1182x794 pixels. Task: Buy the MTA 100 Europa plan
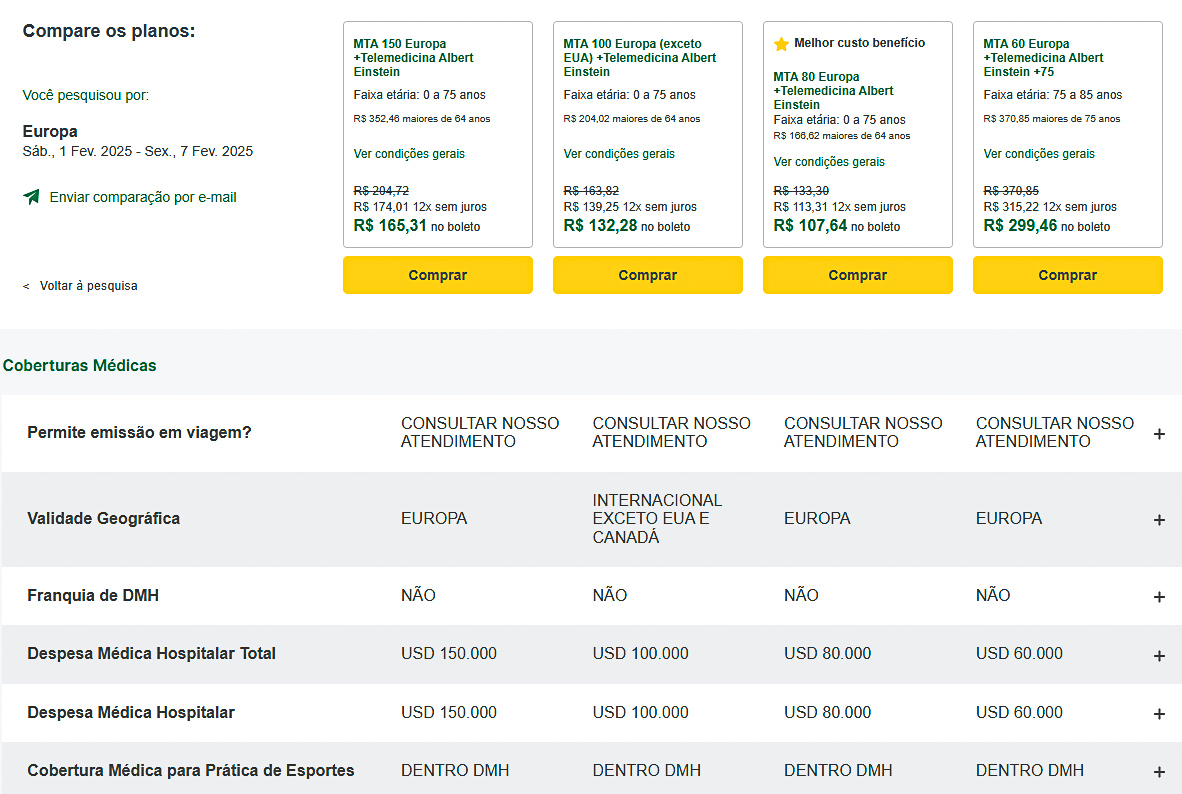point(648,275)
